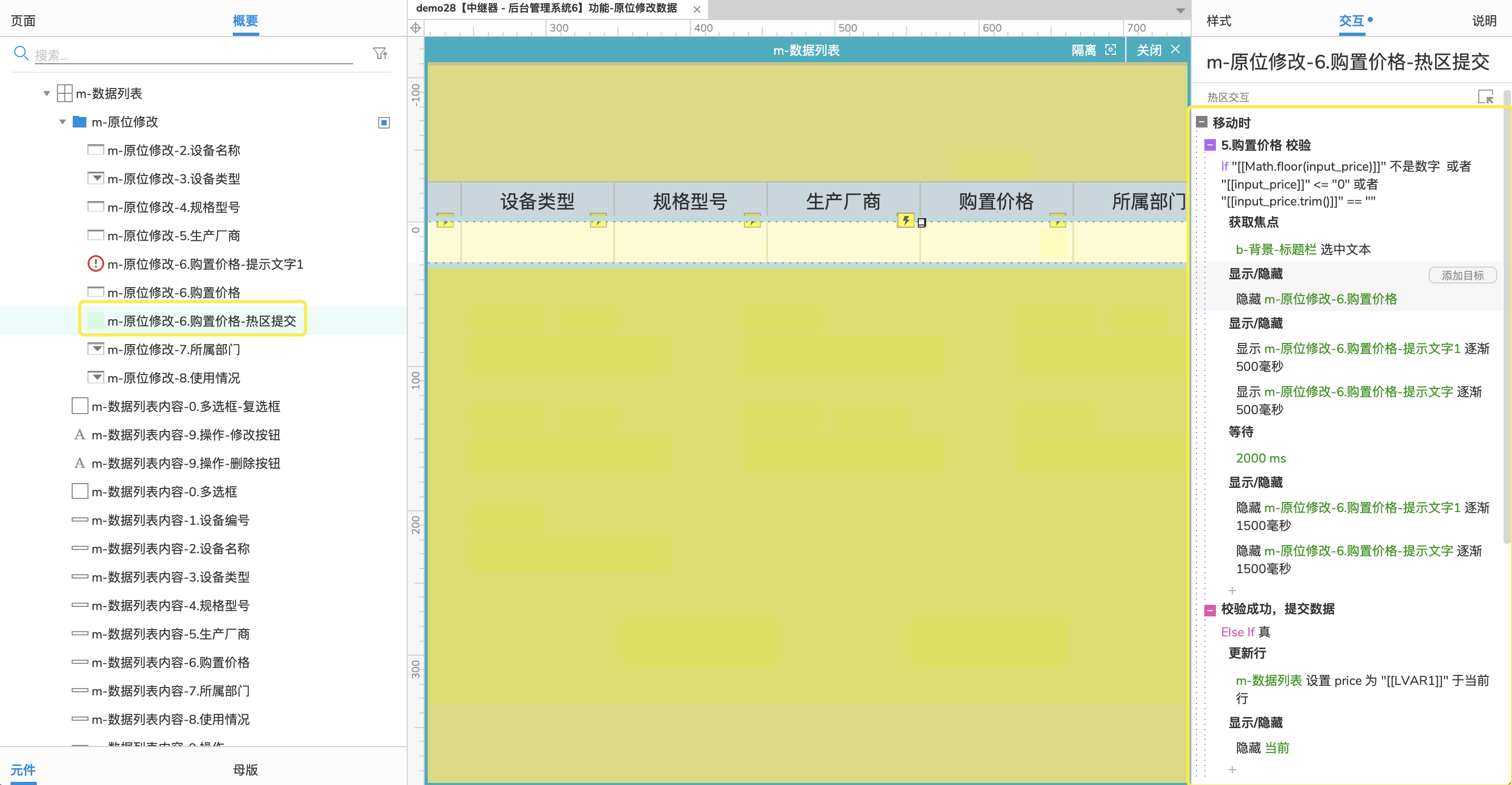Click the 购置价格 column header on canvas
Viewport: 1512px width, 785px height.
click(996, 201)
